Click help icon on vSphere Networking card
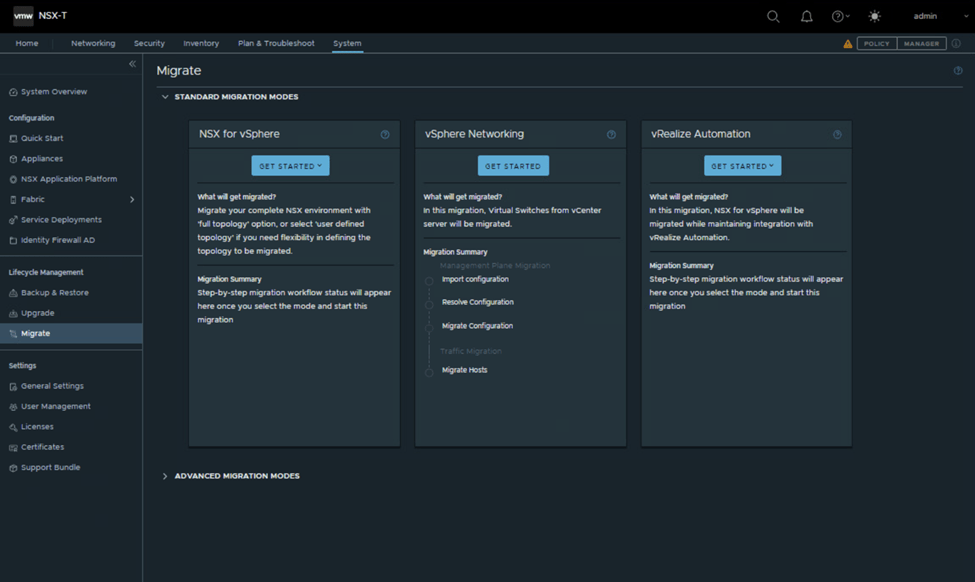 coord(611,135)
